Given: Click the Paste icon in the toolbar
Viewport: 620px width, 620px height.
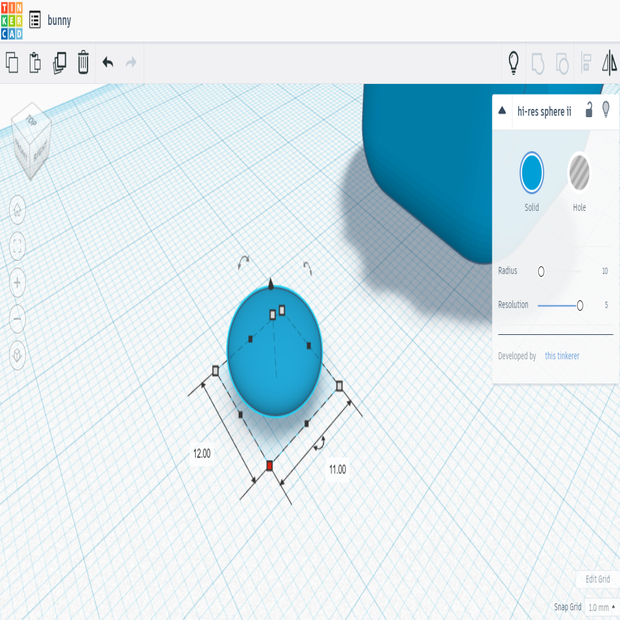Looking at the screenshot, I should [35, 63].
